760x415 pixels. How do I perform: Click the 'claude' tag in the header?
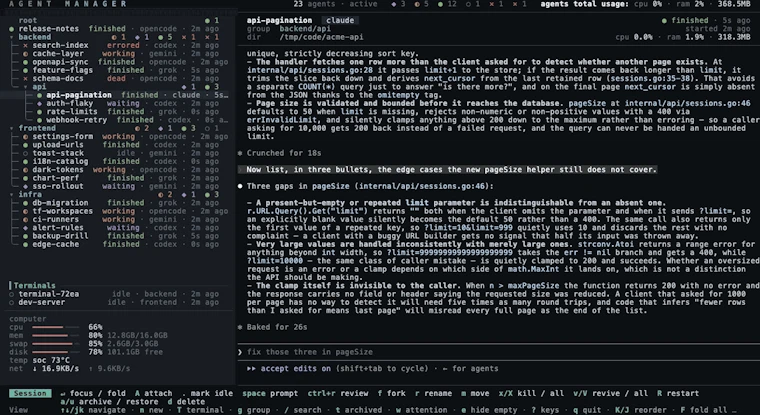(340, 20)
